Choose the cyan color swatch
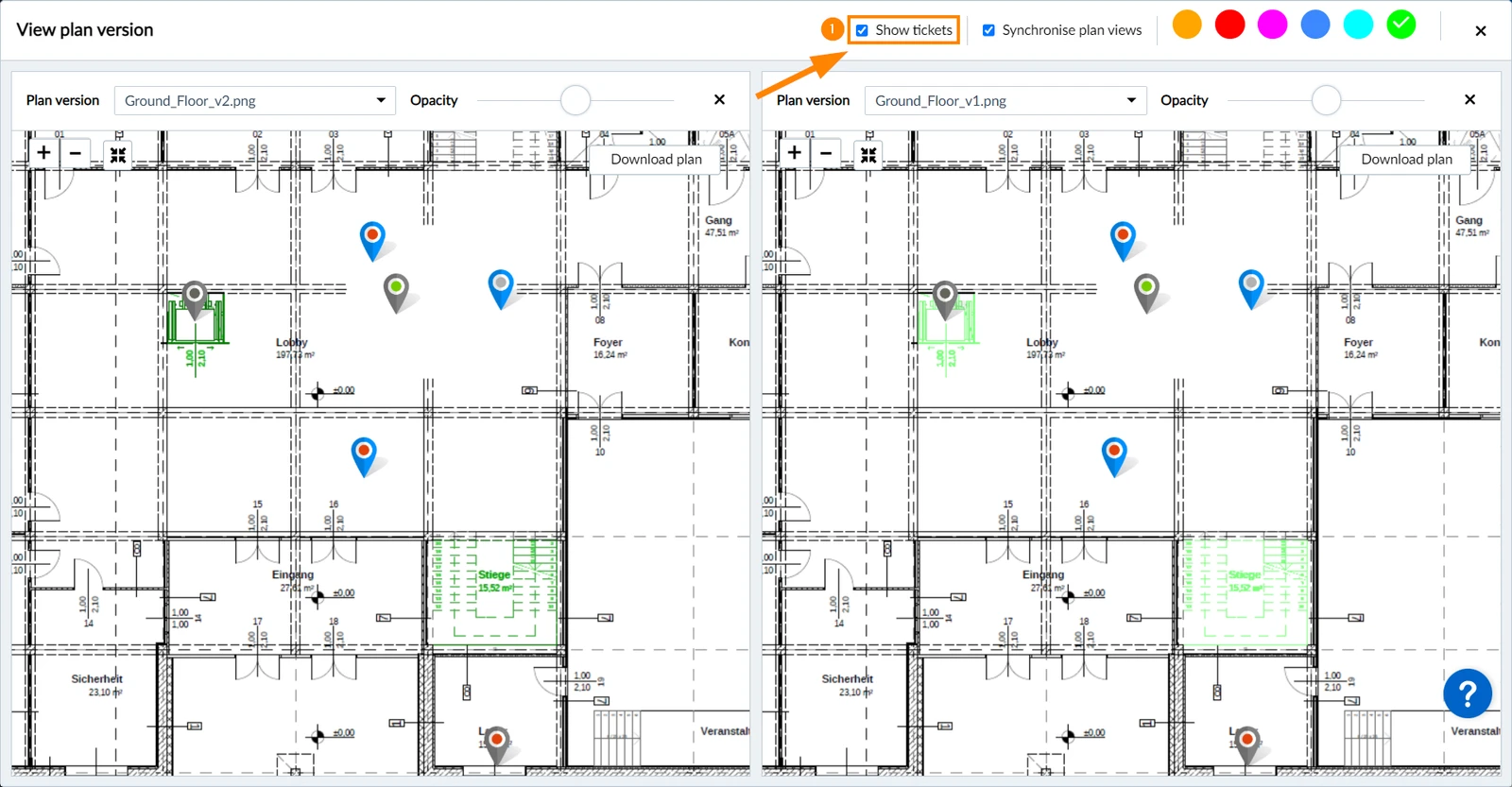The width and height of the screenshot is (1512, 787). coord(1358,25)
